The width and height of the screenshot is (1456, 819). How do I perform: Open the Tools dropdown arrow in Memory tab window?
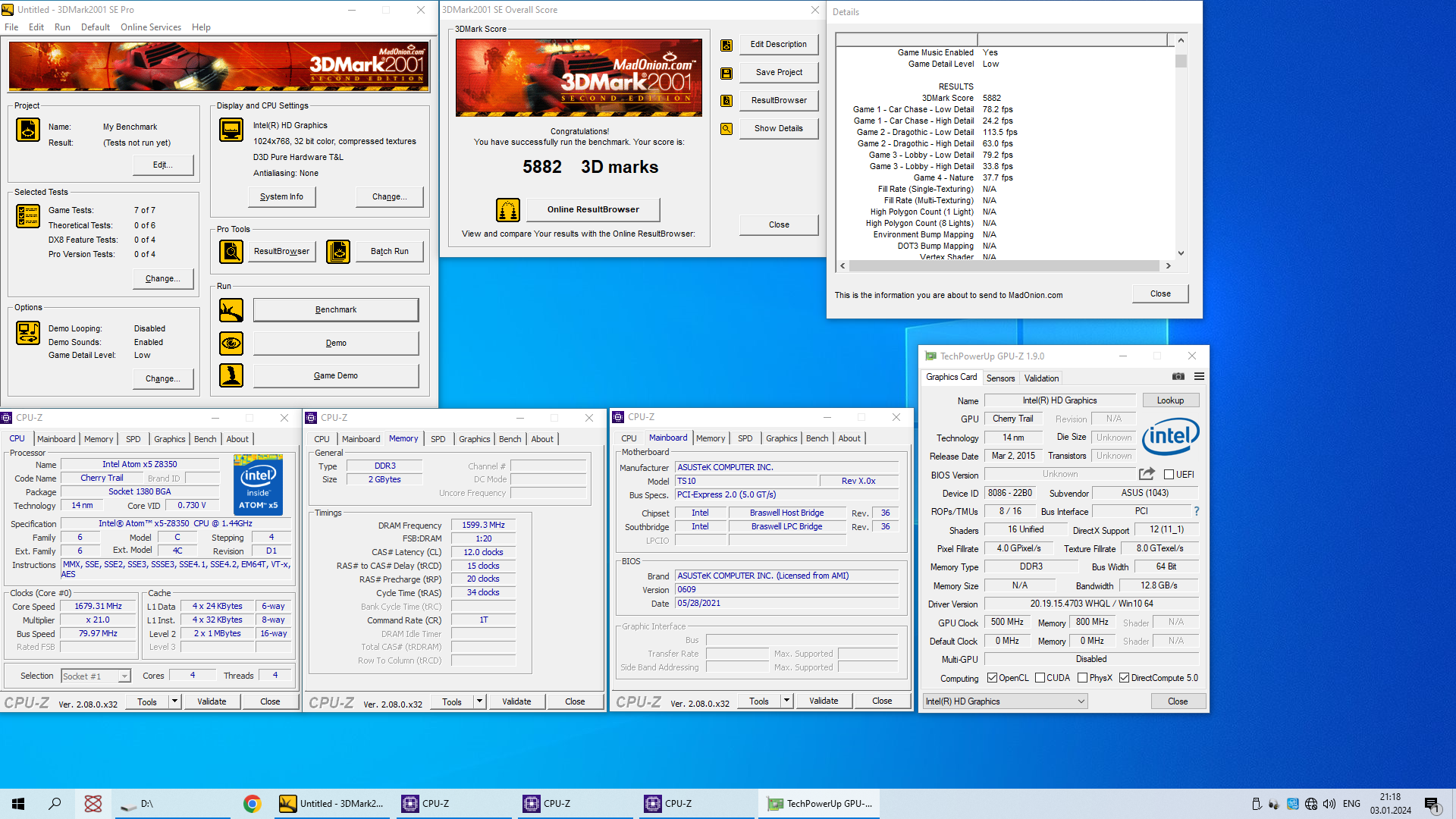[x=479, y=701]
